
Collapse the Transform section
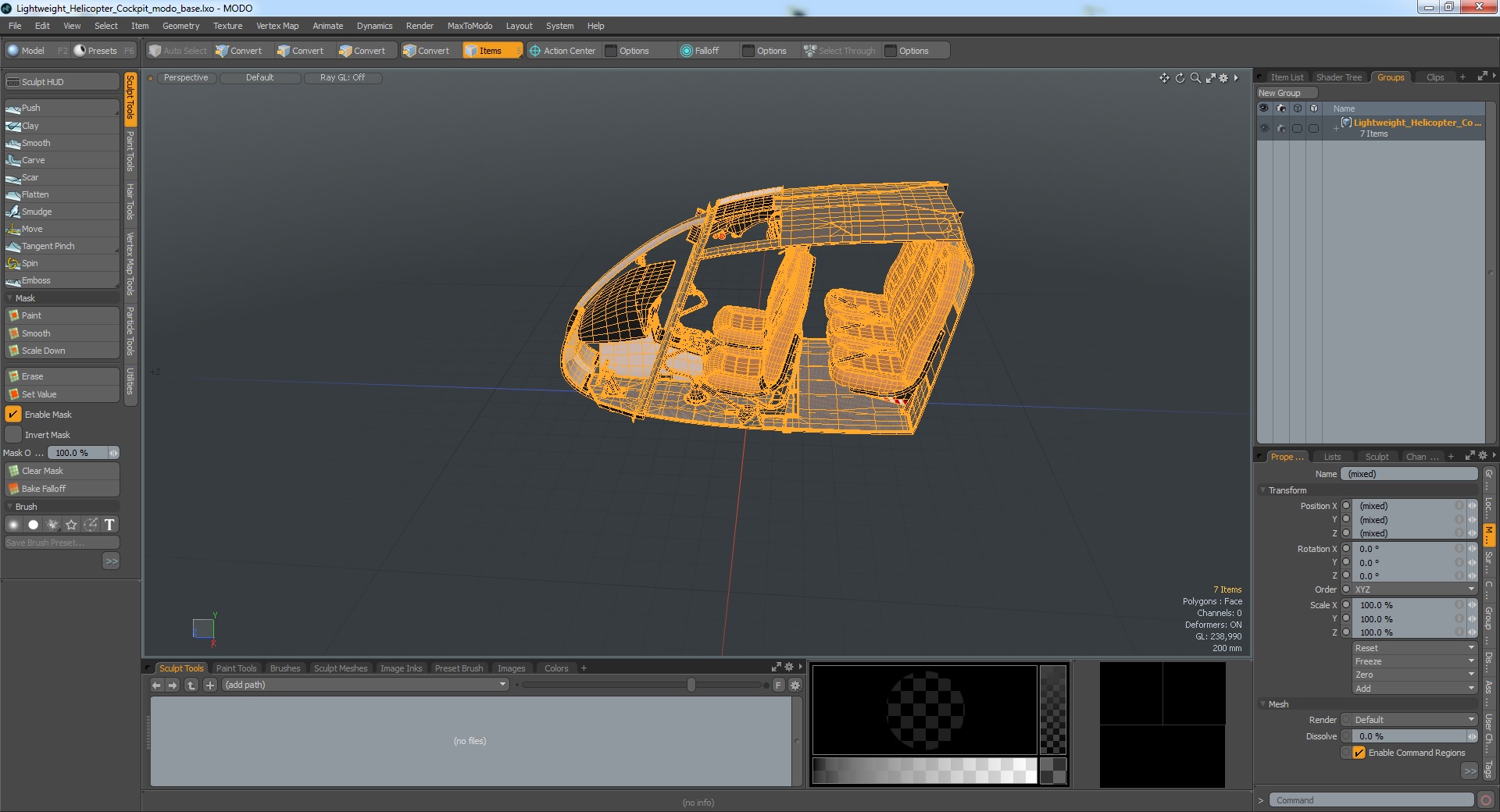[1262, 490]
